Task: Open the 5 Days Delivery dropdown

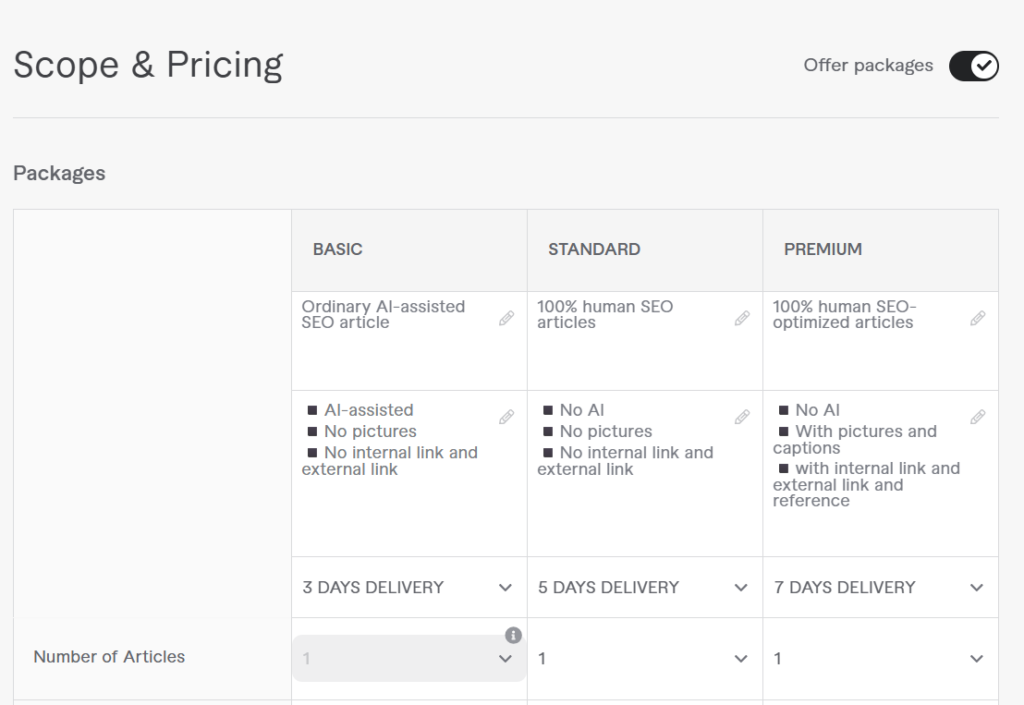Action: point(740,588)
